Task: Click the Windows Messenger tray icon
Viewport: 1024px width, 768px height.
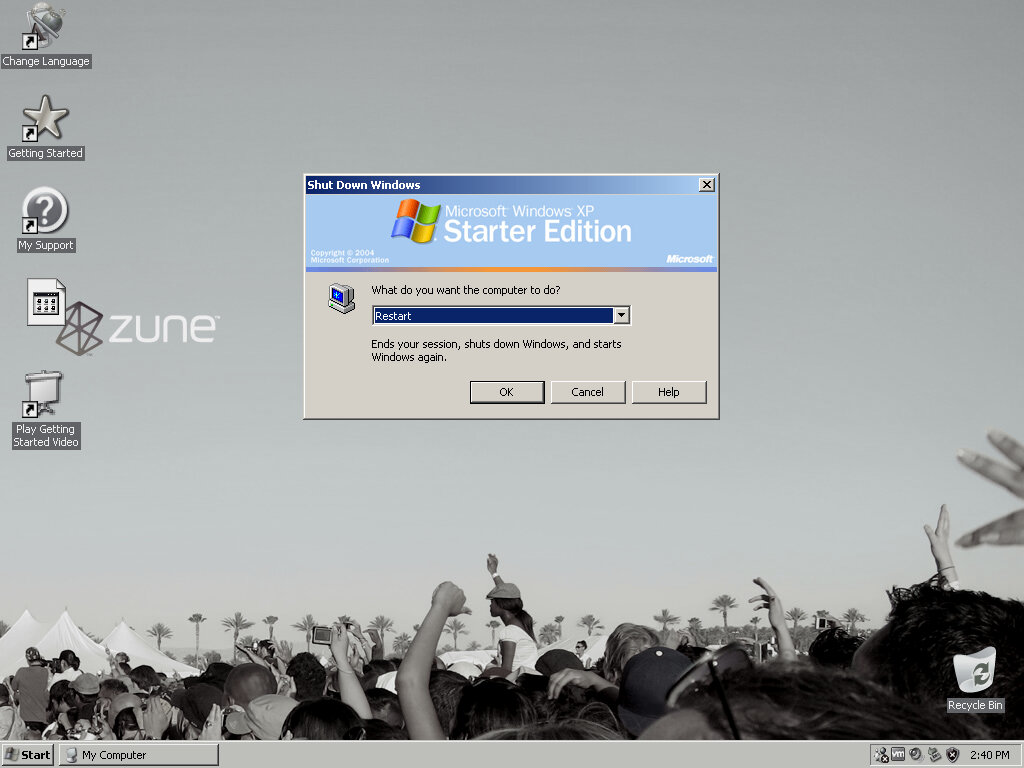Action: [880, 755]
